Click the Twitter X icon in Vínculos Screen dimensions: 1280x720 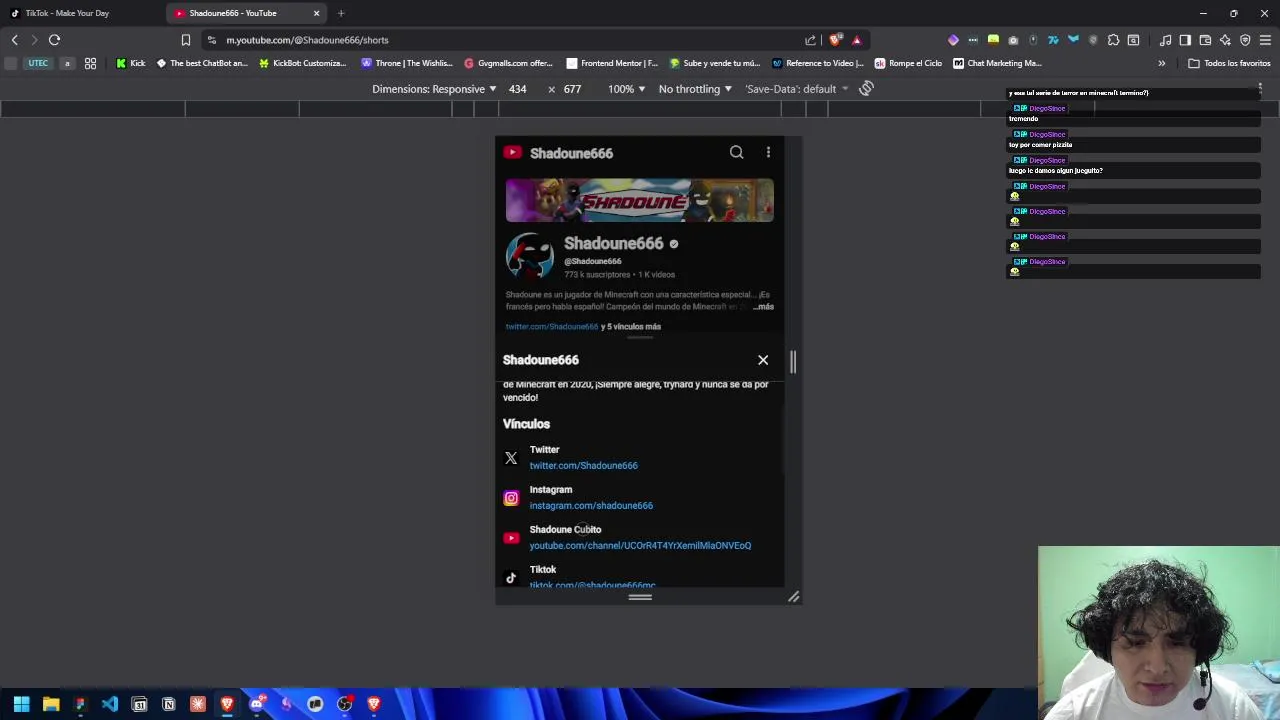(x=511, y=458)
